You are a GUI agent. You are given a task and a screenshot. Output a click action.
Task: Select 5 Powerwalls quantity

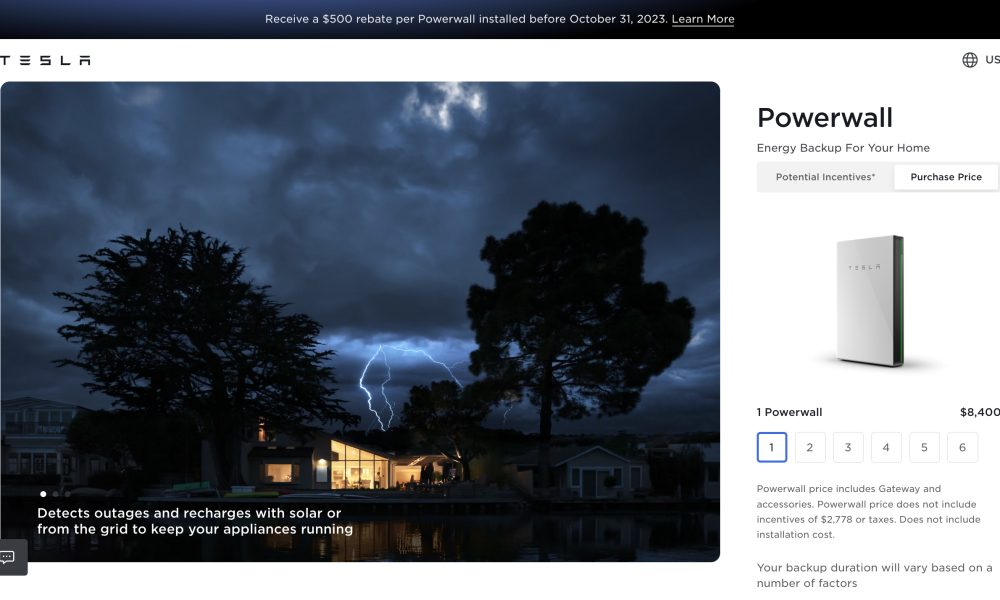tap(924, 447)
